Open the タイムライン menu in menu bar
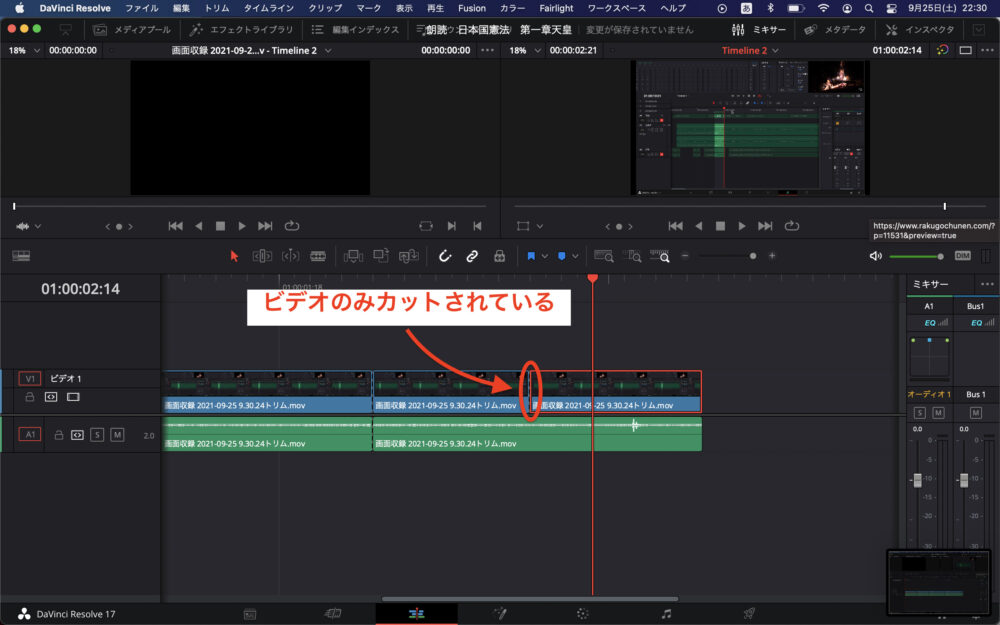The height and width of the screenshot is (625, 1000). [x=269, y=8]
